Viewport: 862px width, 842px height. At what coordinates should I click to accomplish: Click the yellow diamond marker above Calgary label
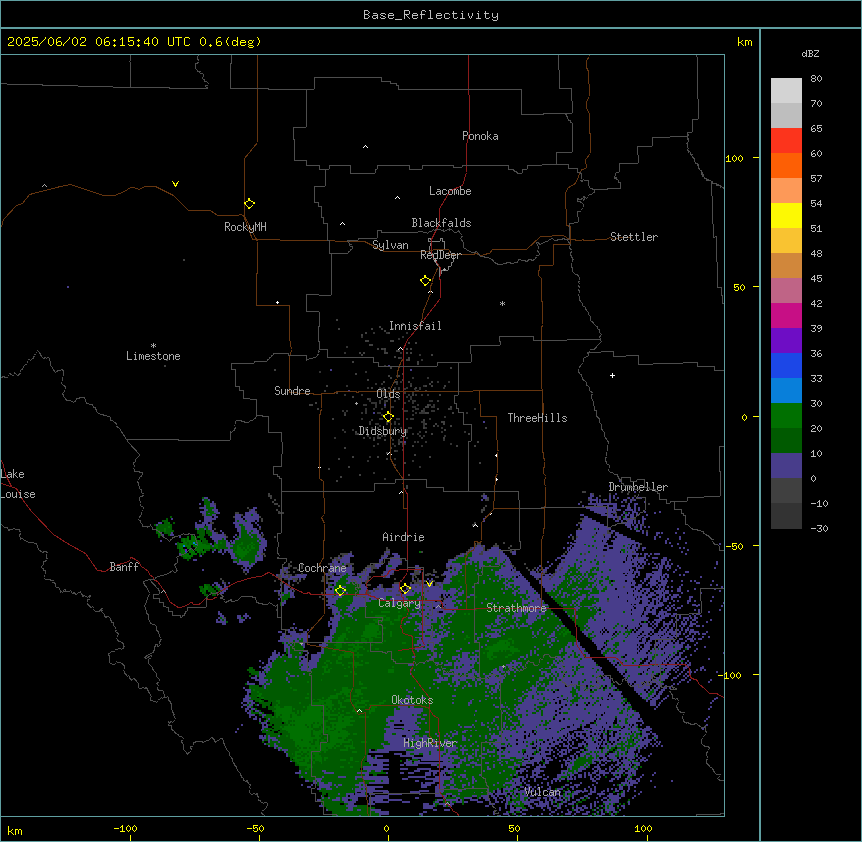(x=405, y=589)
